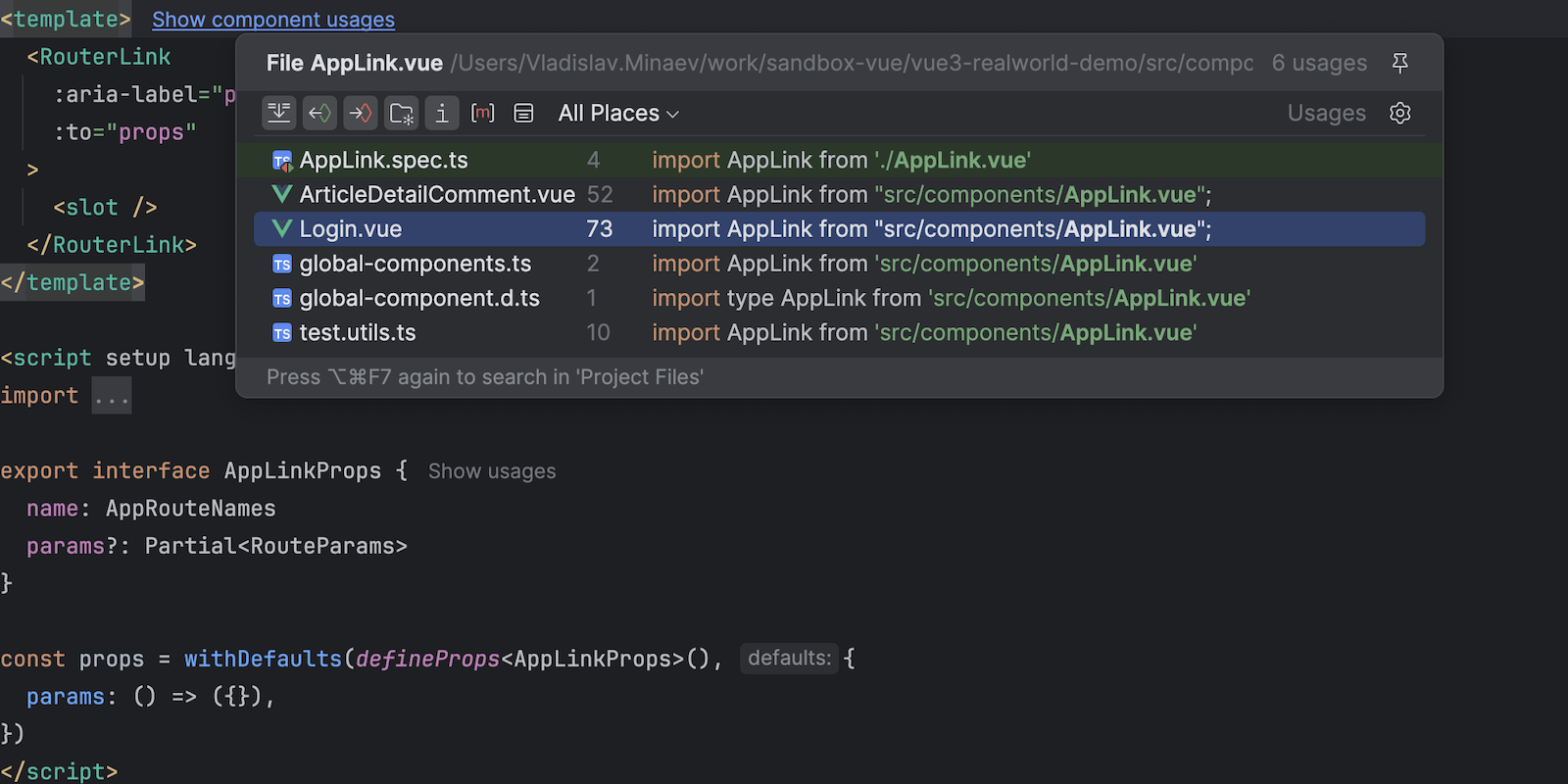Toggle the first toolbar icon with downward arrow lines

[279, 114]
